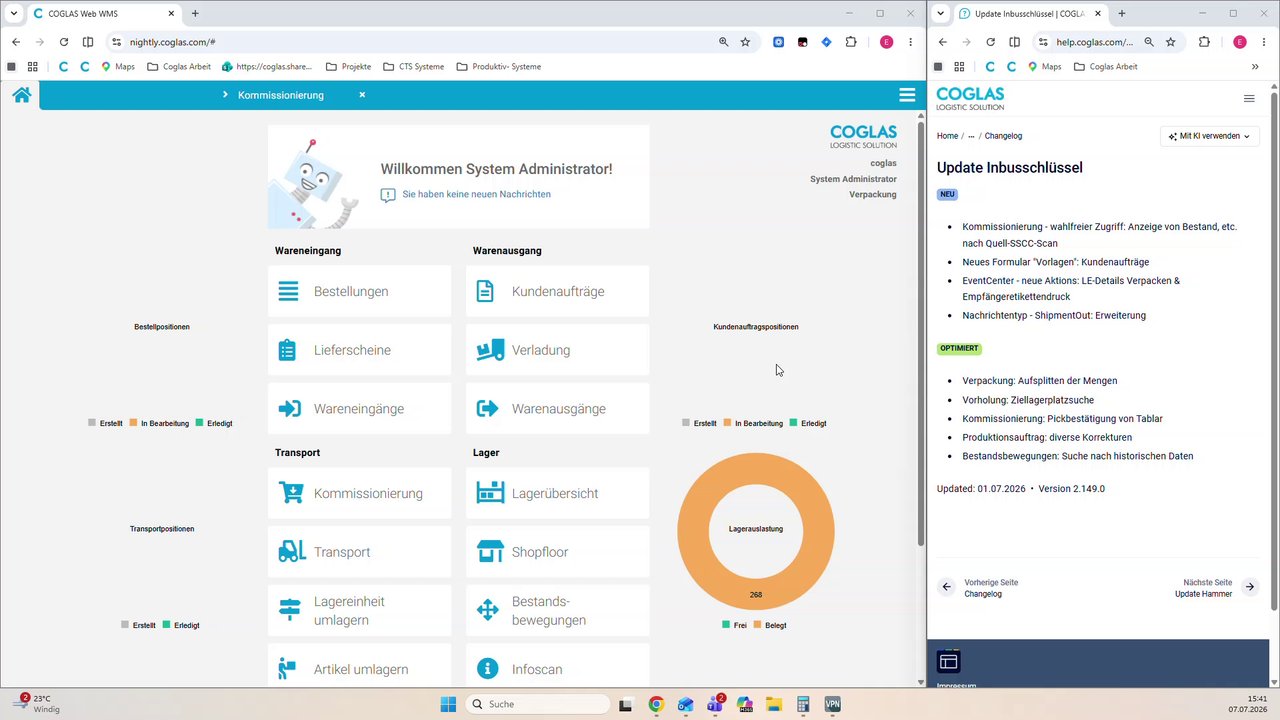Open the Windows Start menu
The width and height of the screenshot is (1280, 720).
click(448, 704)
